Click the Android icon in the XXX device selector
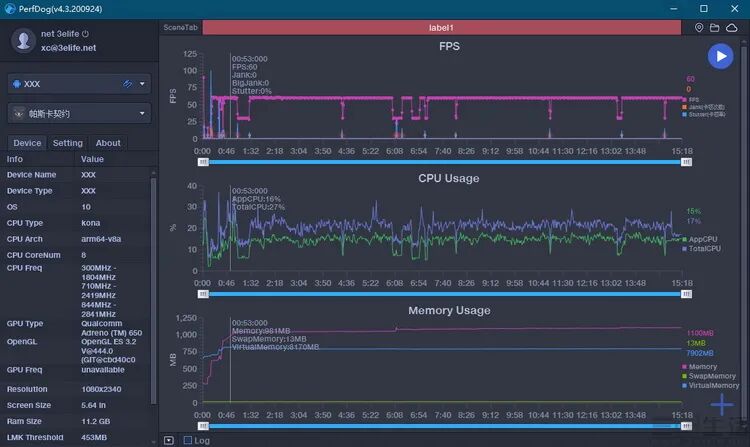 point(17,84)
